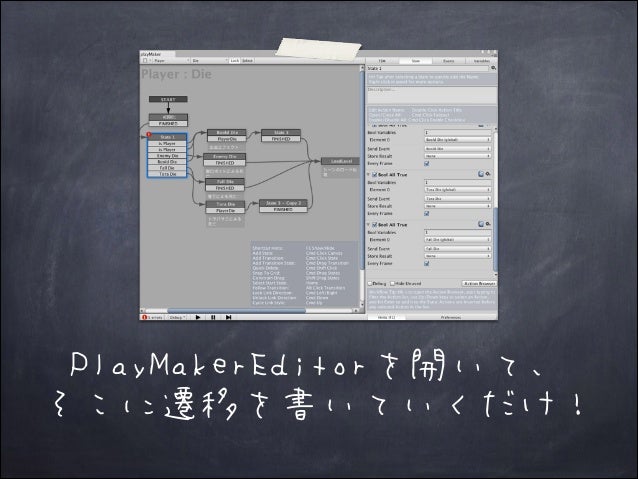Click the Fall Die transition in State 1

coord(167,168)
